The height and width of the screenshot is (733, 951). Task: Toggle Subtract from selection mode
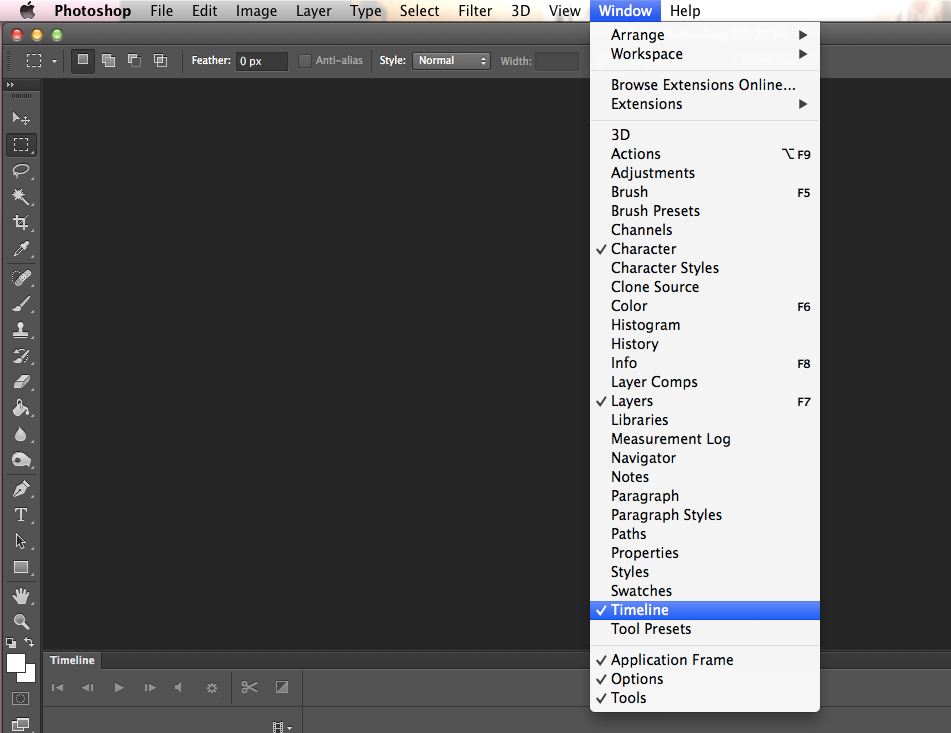(x=135, y=60)
